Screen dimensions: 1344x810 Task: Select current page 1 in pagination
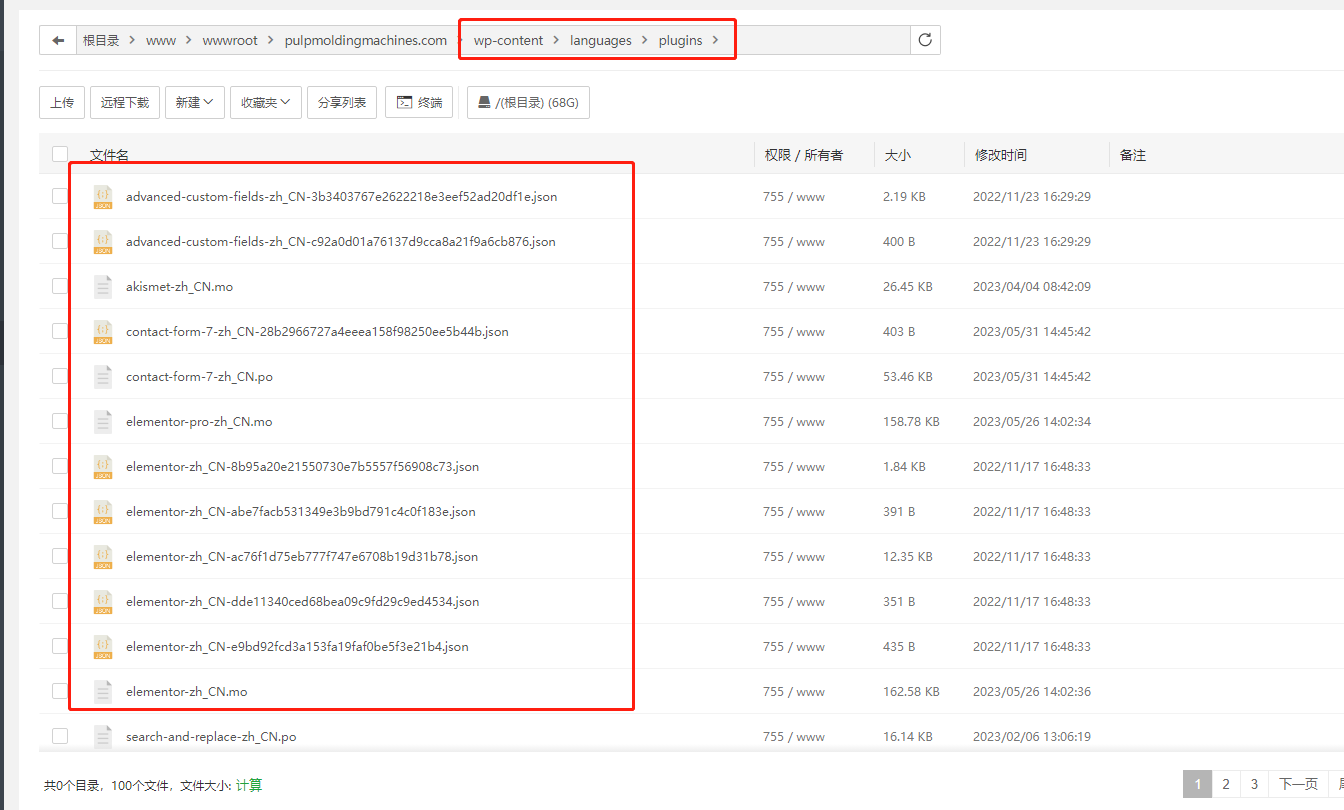pyautogui.click(x=1198, y=784)
